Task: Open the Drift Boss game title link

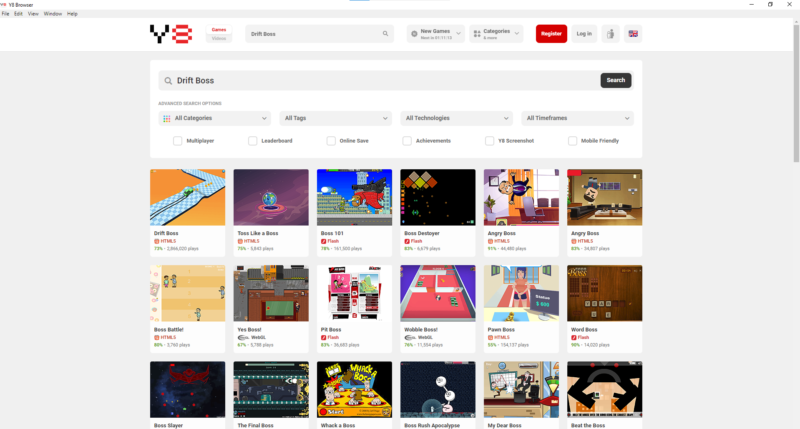Action: 166,233
